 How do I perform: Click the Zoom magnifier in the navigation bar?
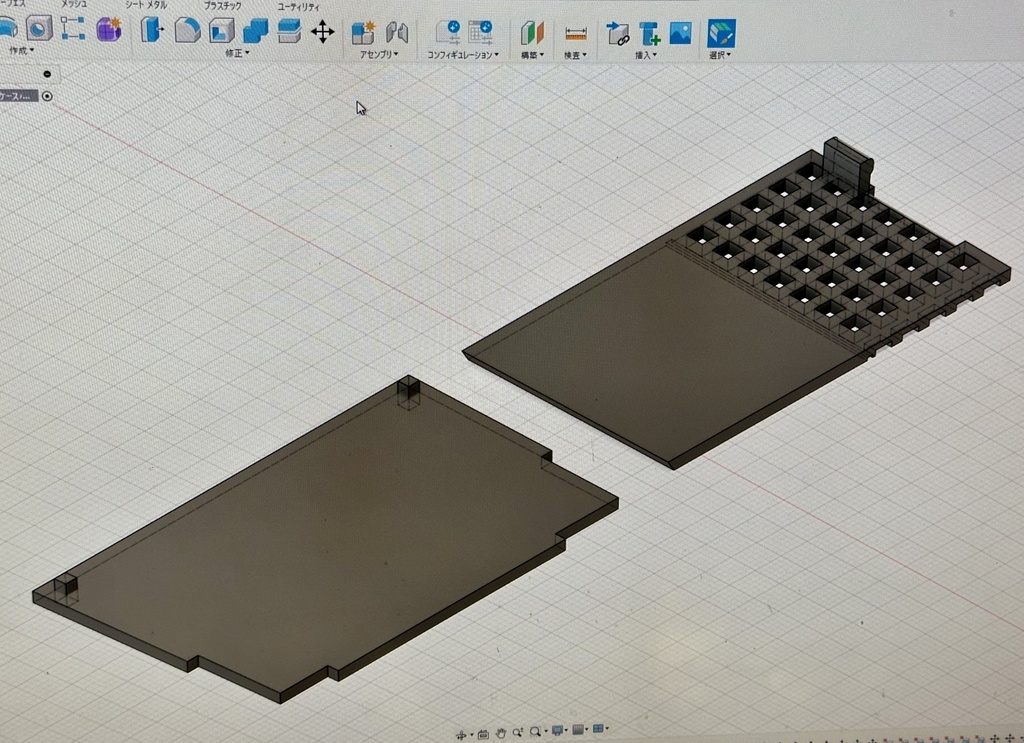click(x=517, y=730)
